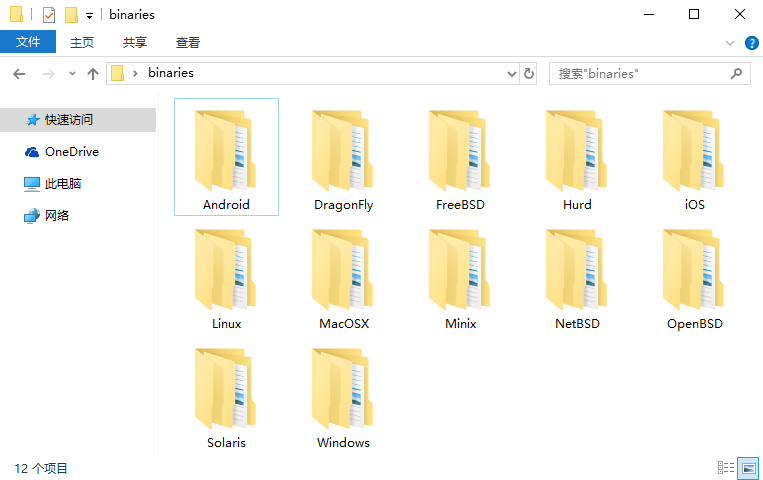This screenshot has width=763, height=480.
Task: Open Customize Quick Access Toolbar dropdown
Action: 90,16
